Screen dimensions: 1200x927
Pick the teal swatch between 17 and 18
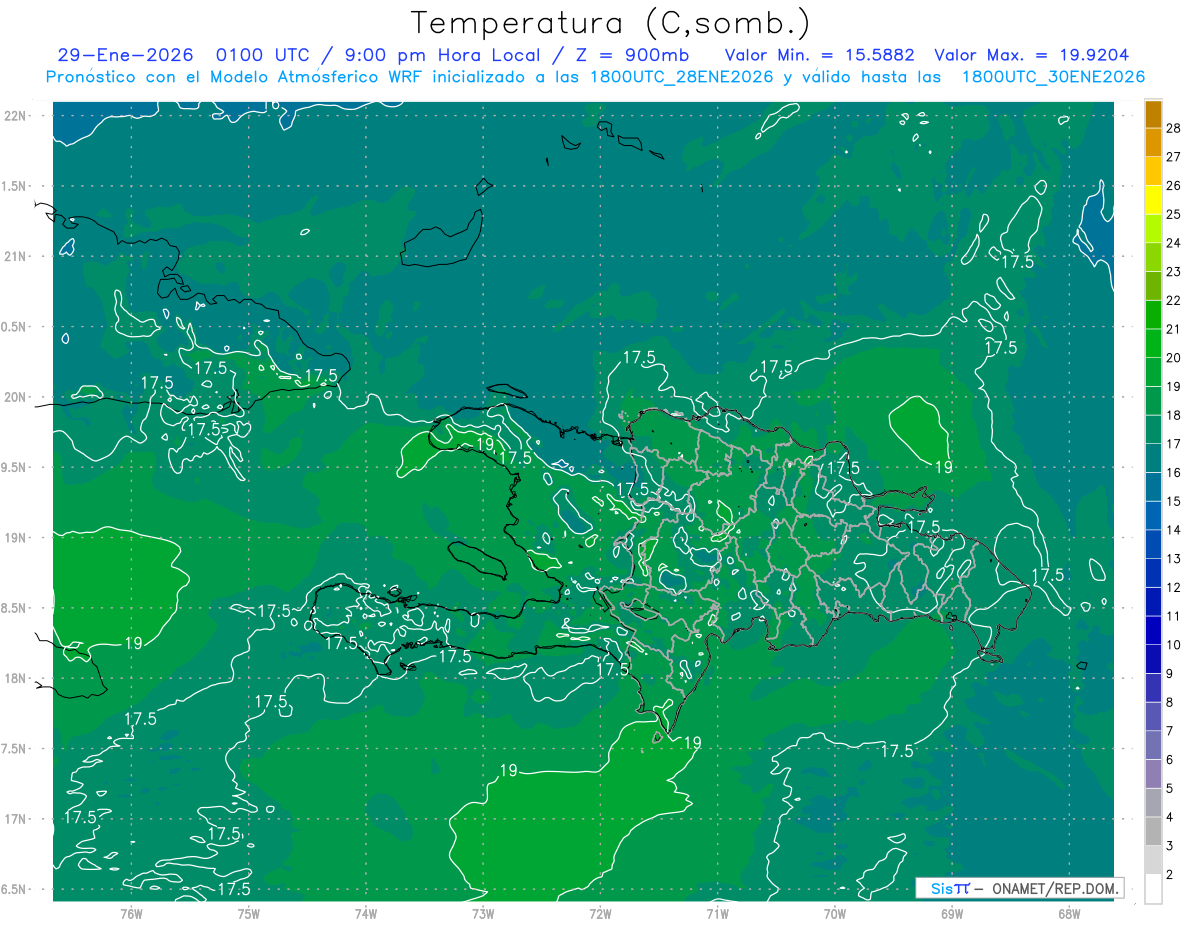[1154, 430]
